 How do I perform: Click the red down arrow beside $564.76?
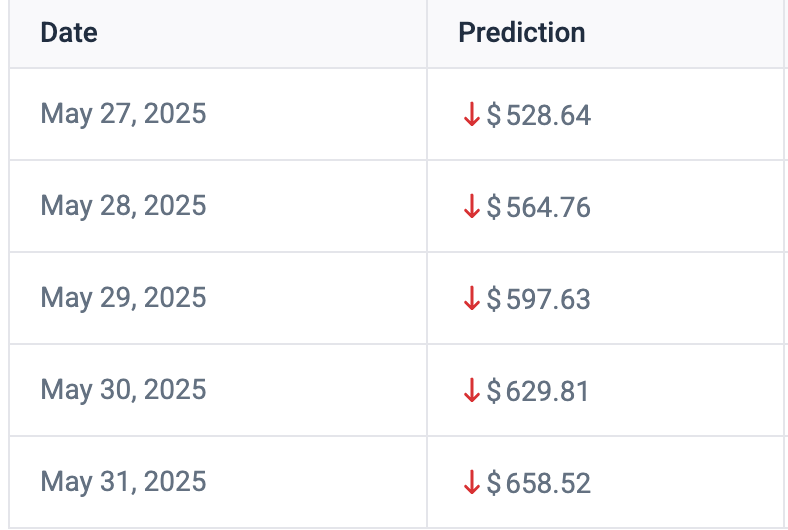471,206
